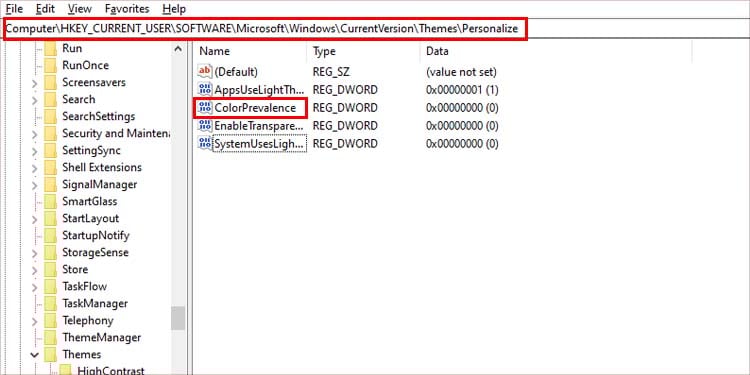Expand the StorageSense key arrow

(x=34, y=253)
